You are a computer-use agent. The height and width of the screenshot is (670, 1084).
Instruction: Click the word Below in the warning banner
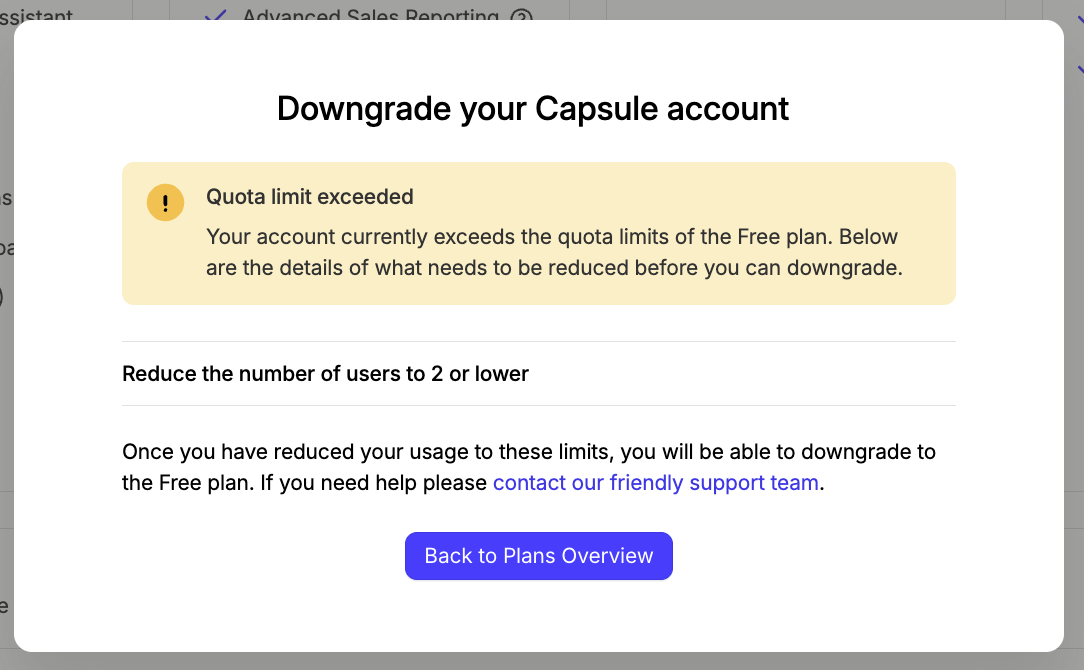tap(868, 237)
